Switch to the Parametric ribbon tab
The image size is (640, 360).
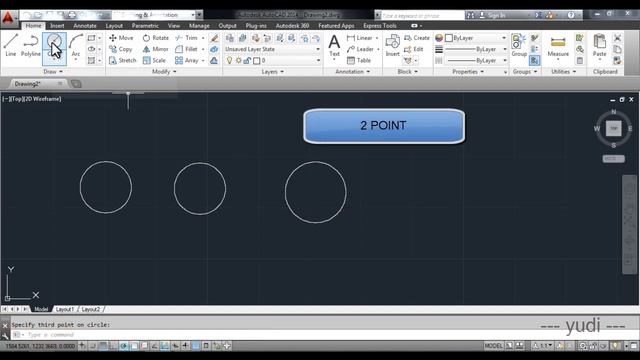click(145, 26)
